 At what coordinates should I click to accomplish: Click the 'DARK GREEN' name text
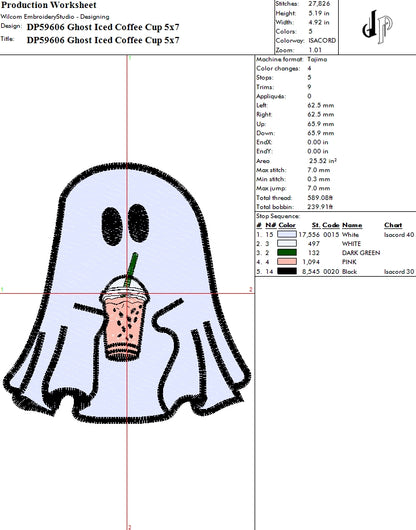(x=361, y=253)
